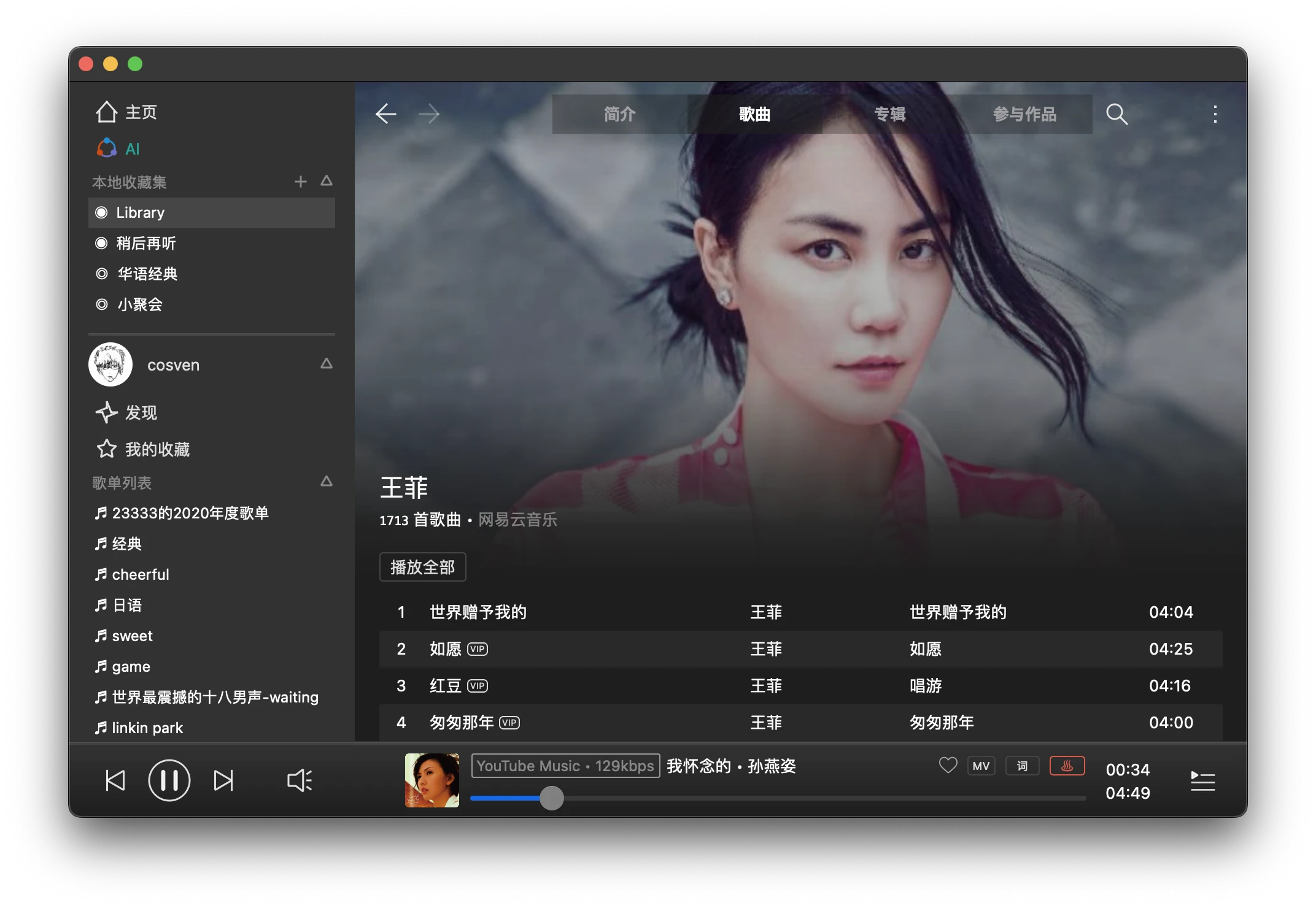Open the current playlist queue icon
The width and height of the screenshot is (1316, 908).
click(x=1202, y=781)
